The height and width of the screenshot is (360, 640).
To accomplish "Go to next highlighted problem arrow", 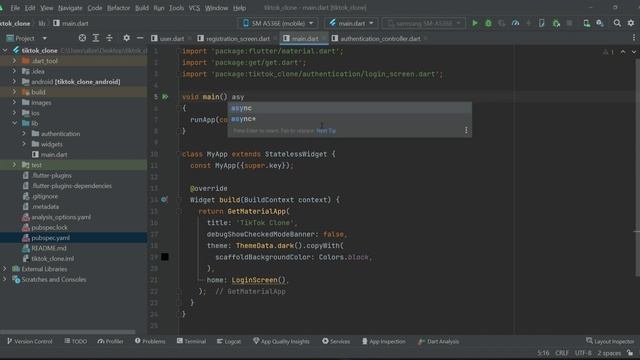I will (x=633, y=52).
